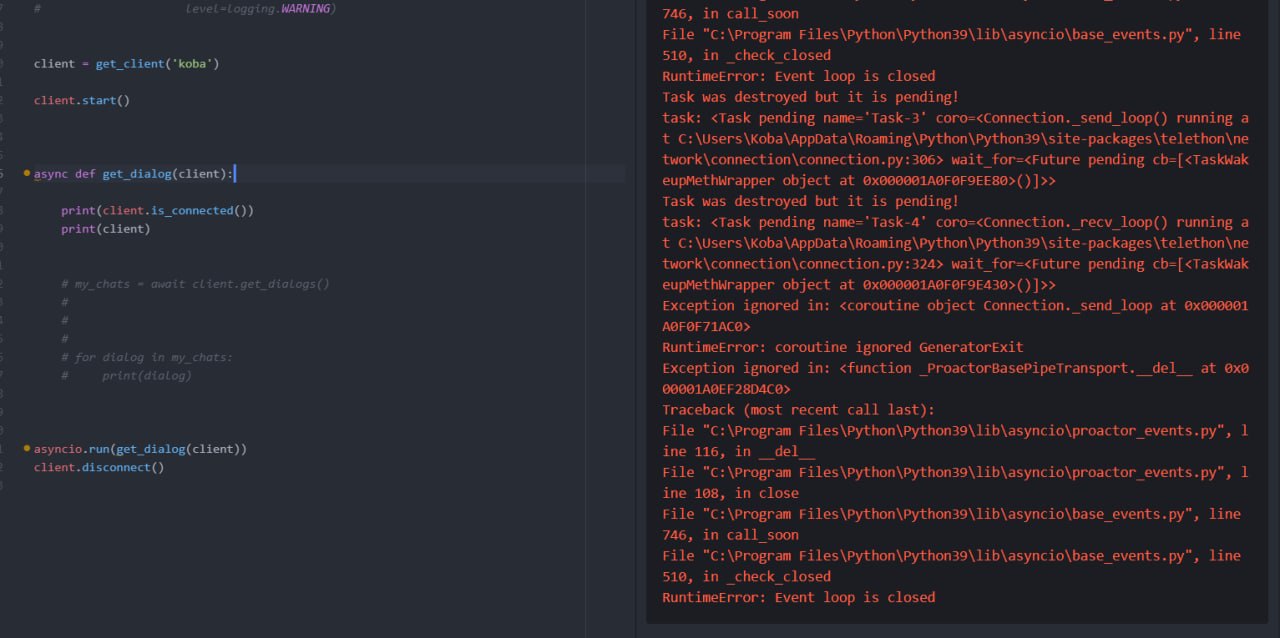Place cursor on the client = get_client('koba') line
Screen dimensions: 1280x638
pos(126,64)
